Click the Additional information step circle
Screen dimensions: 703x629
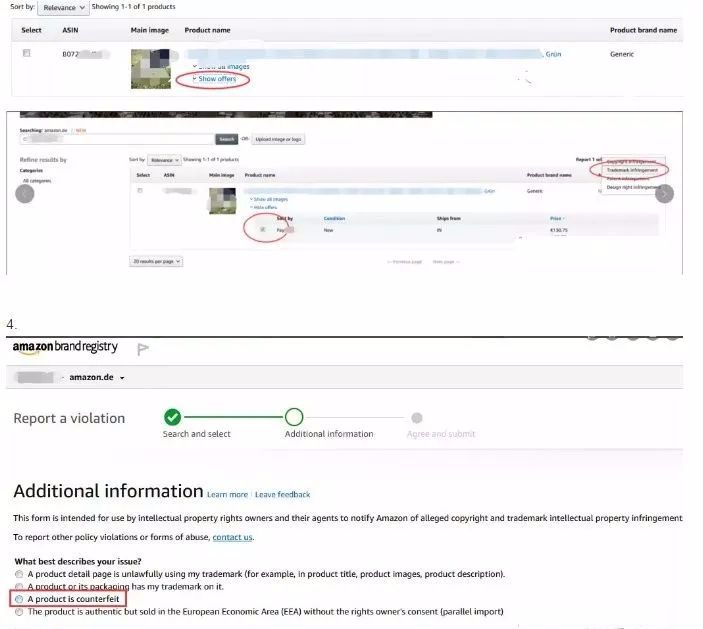coord(294,417)
